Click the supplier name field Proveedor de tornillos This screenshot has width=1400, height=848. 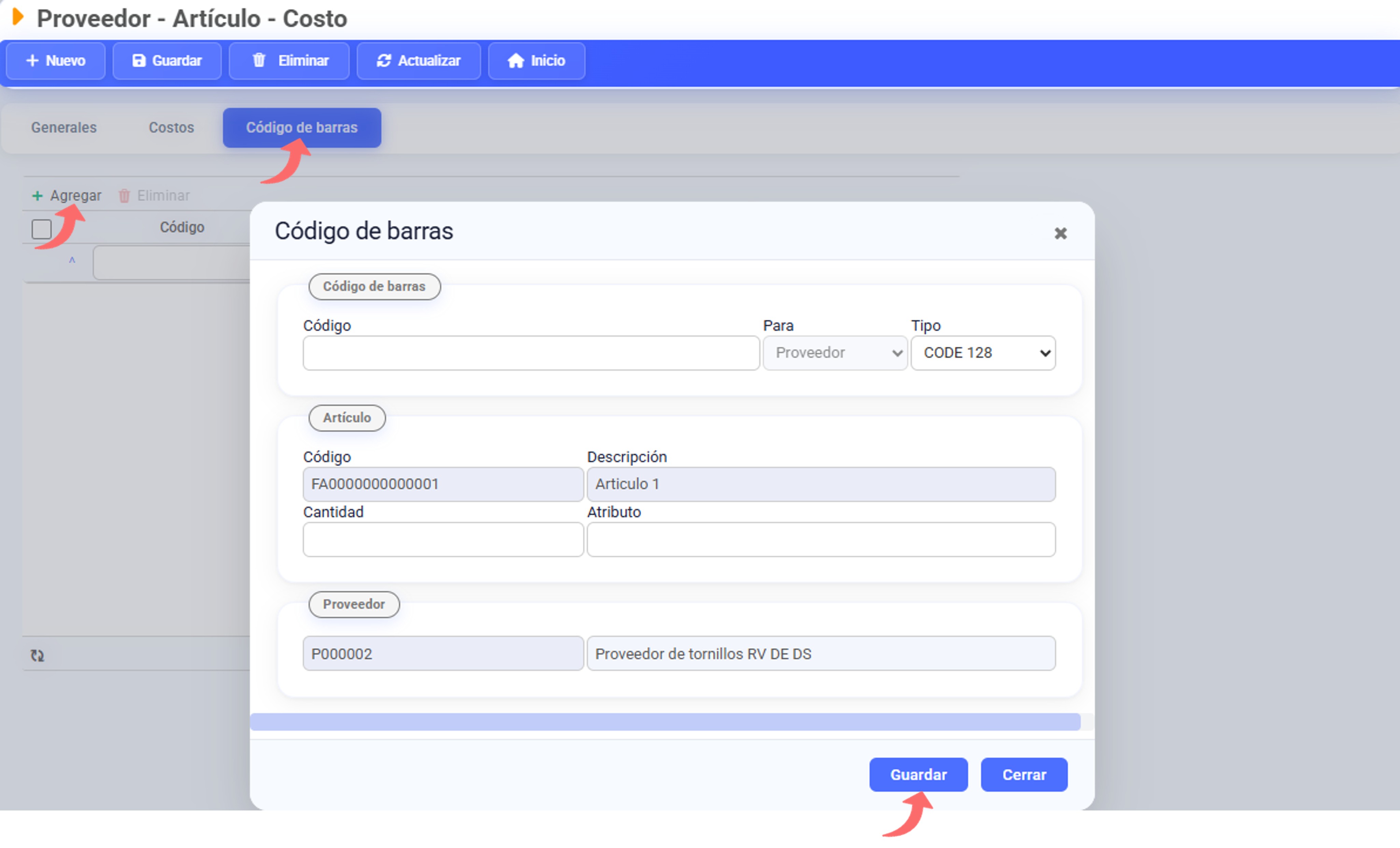point(821,653)
